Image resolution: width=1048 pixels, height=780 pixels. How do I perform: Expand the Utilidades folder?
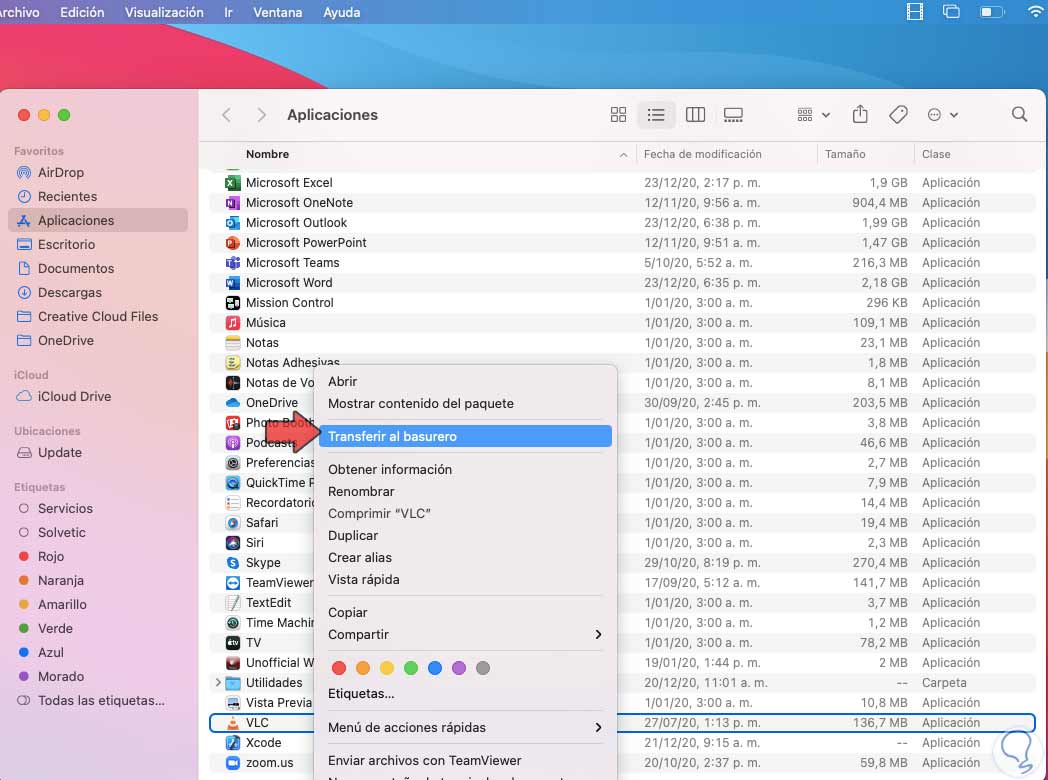(218, 682)
